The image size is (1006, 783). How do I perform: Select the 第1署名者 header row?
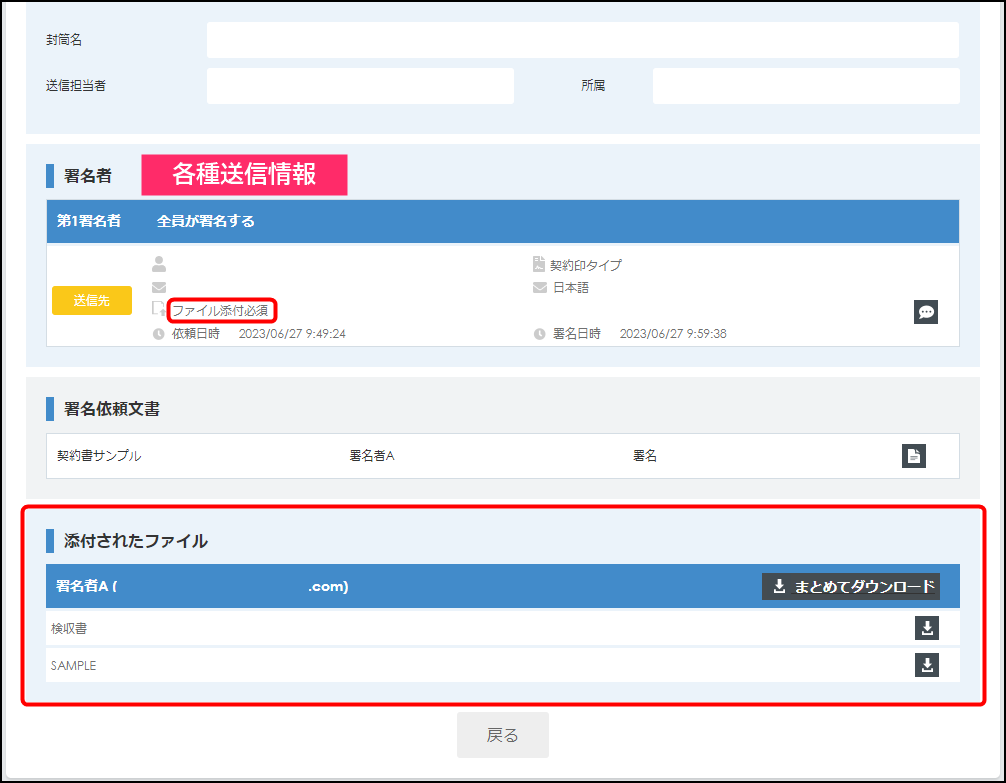(502, 221)
